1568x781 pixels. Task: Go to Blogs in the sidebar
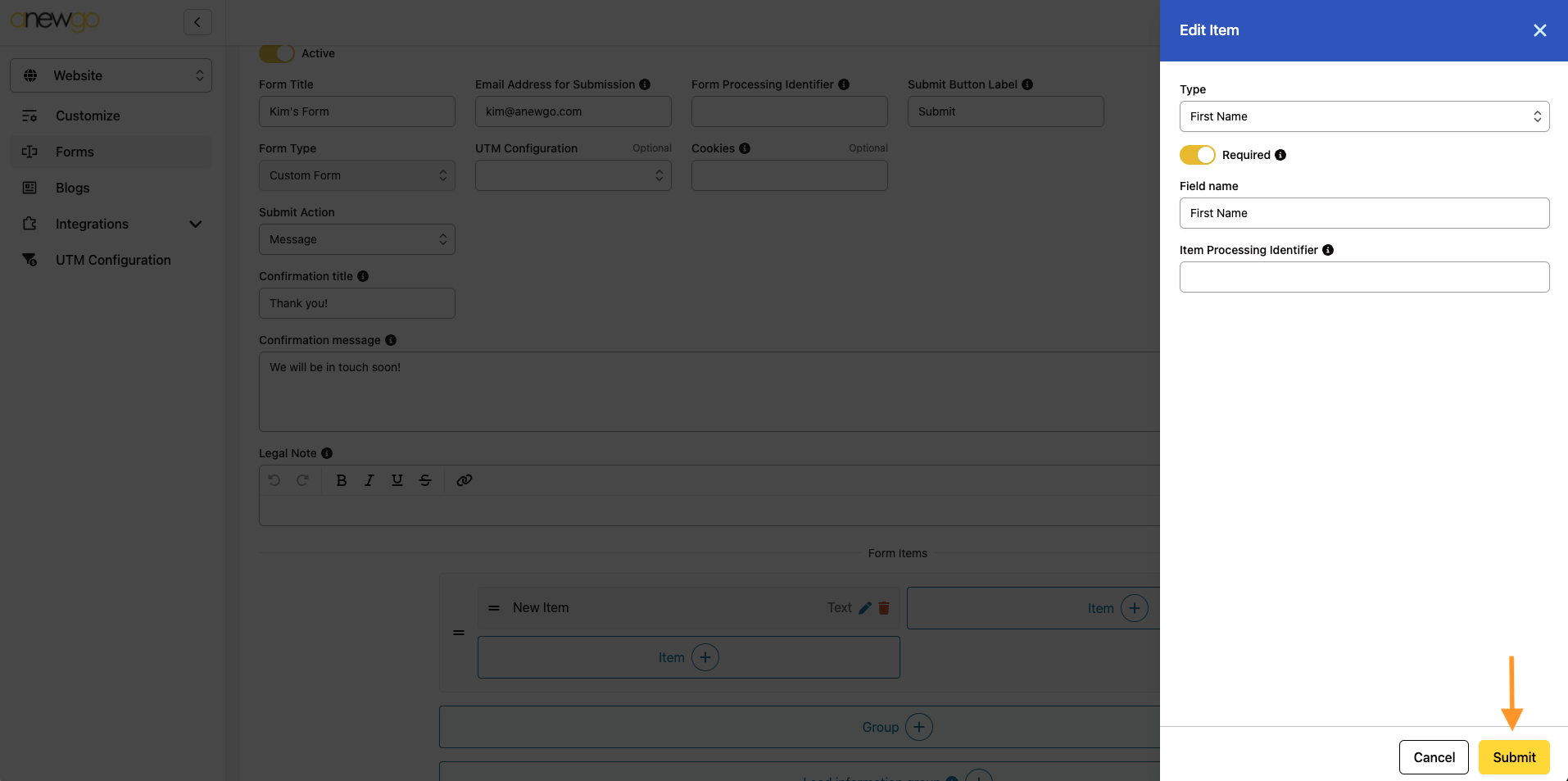[x=73, y=188]
